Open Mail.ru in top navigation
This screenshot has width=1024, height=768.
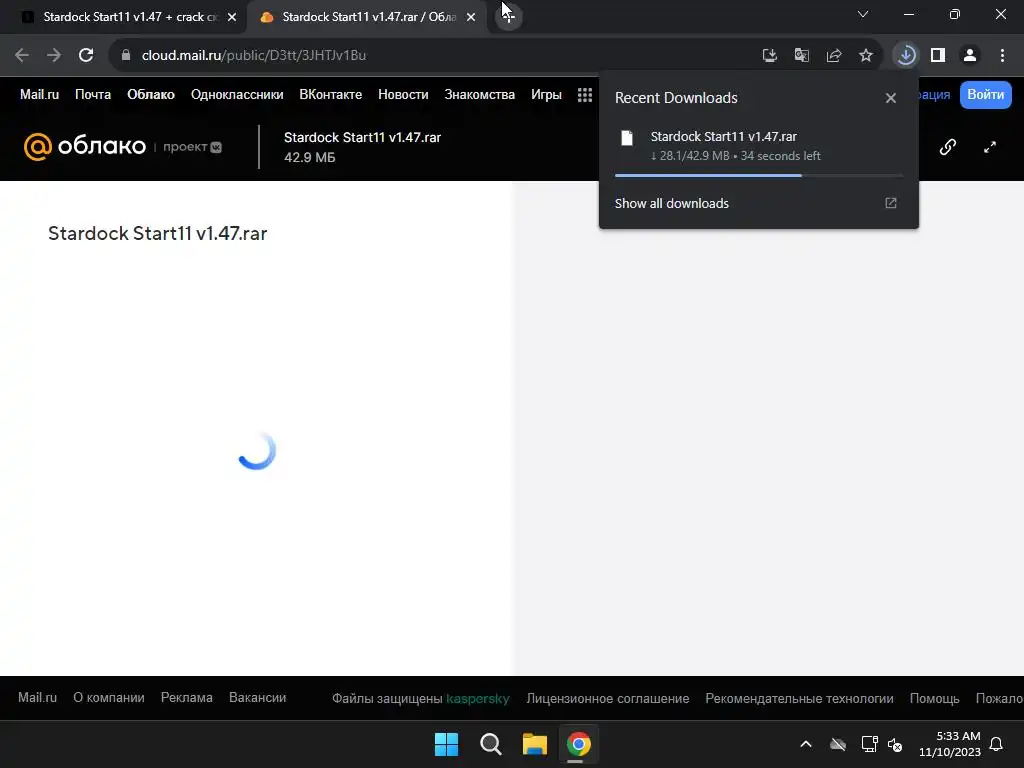39,95
